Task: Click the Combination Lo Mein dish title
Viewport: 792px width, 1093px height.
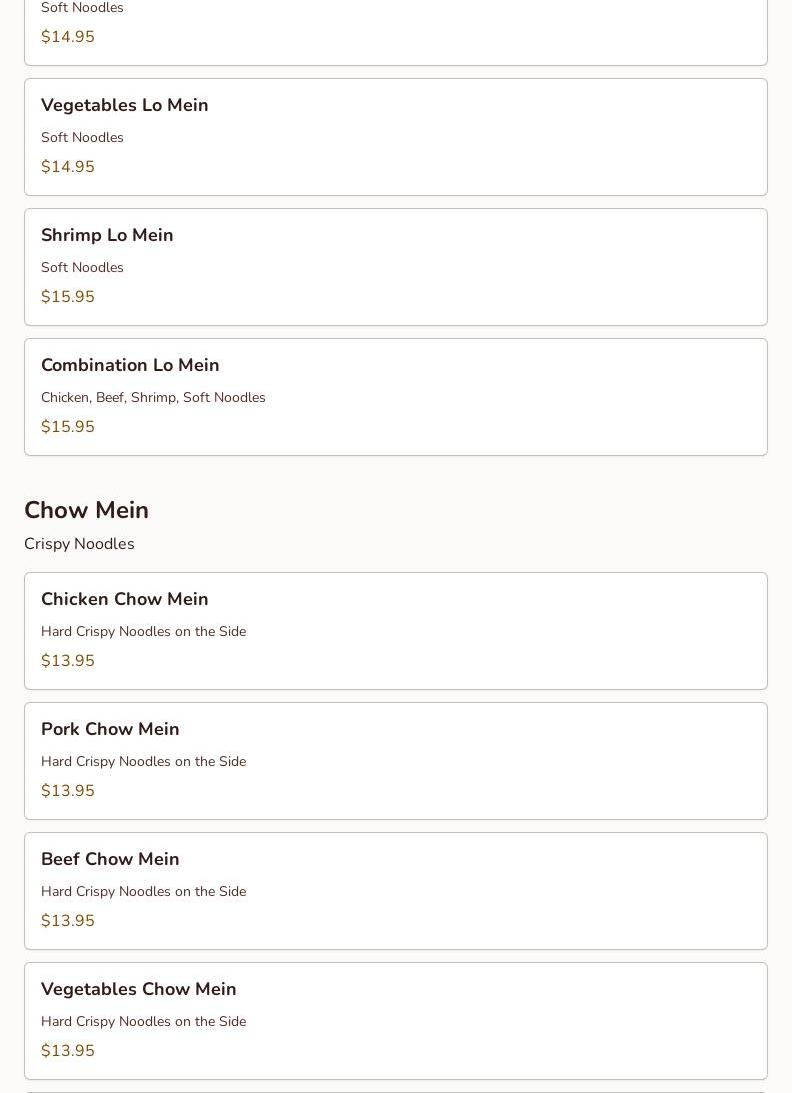Action: [x=130, y=365]
